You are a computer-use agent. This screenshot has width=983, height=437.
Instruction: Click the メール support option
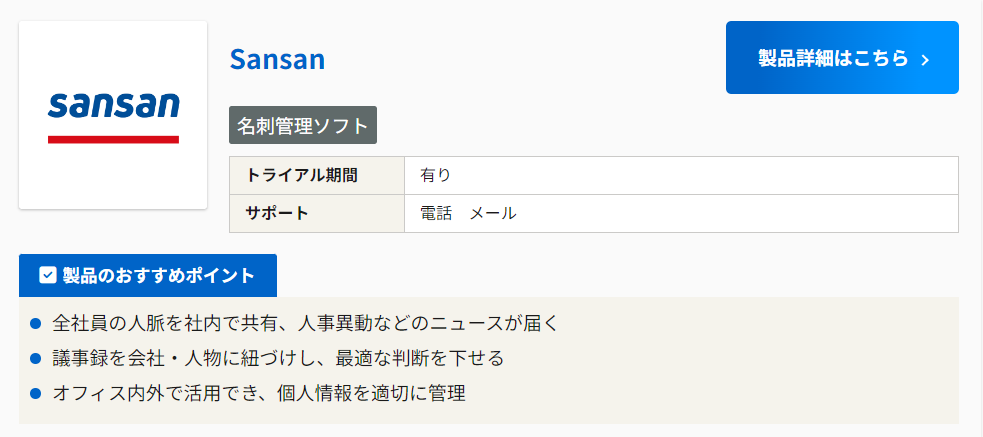coord(493,213)
